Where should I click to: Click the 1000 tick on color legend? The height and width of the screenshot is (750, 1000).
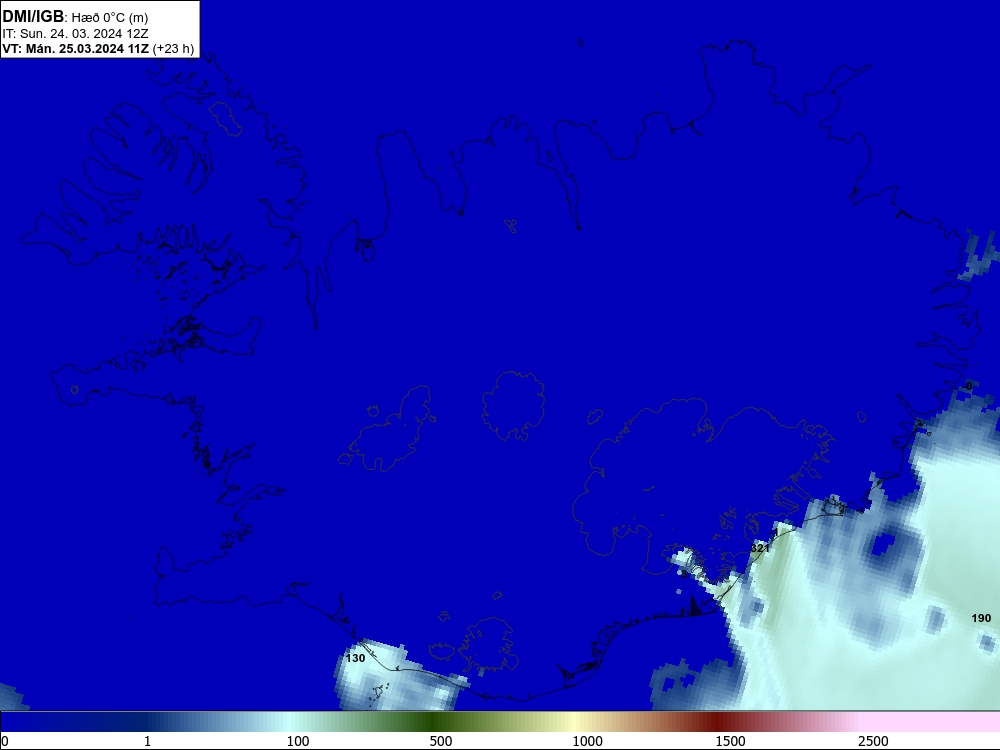(x=587, y=741)
